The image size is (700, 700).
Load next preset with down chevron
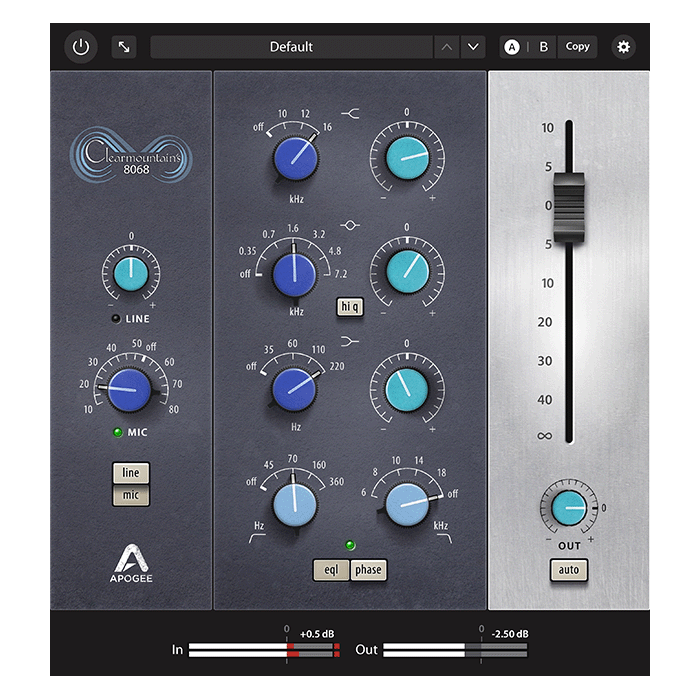point(473,47)
